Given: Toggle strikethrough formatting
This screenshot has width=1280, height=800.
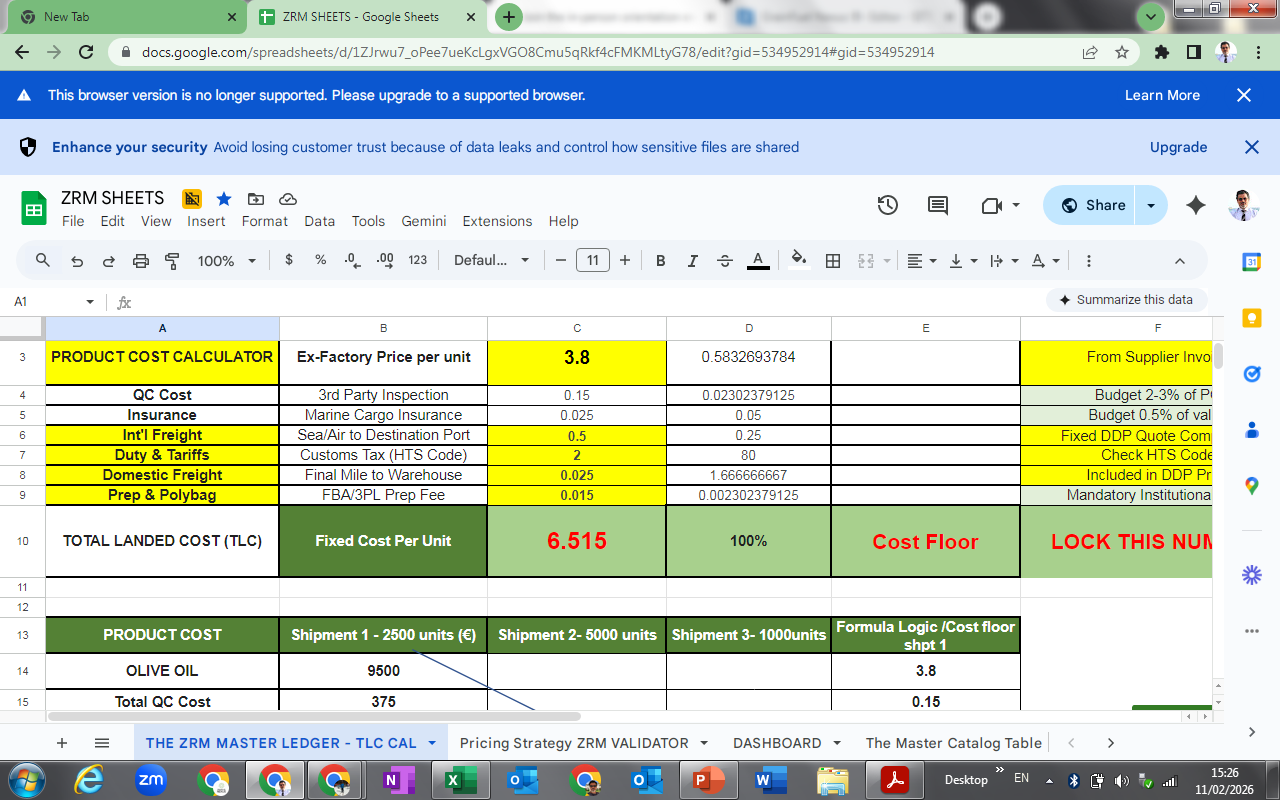Looking at the screenshot, I should [725, 261].
